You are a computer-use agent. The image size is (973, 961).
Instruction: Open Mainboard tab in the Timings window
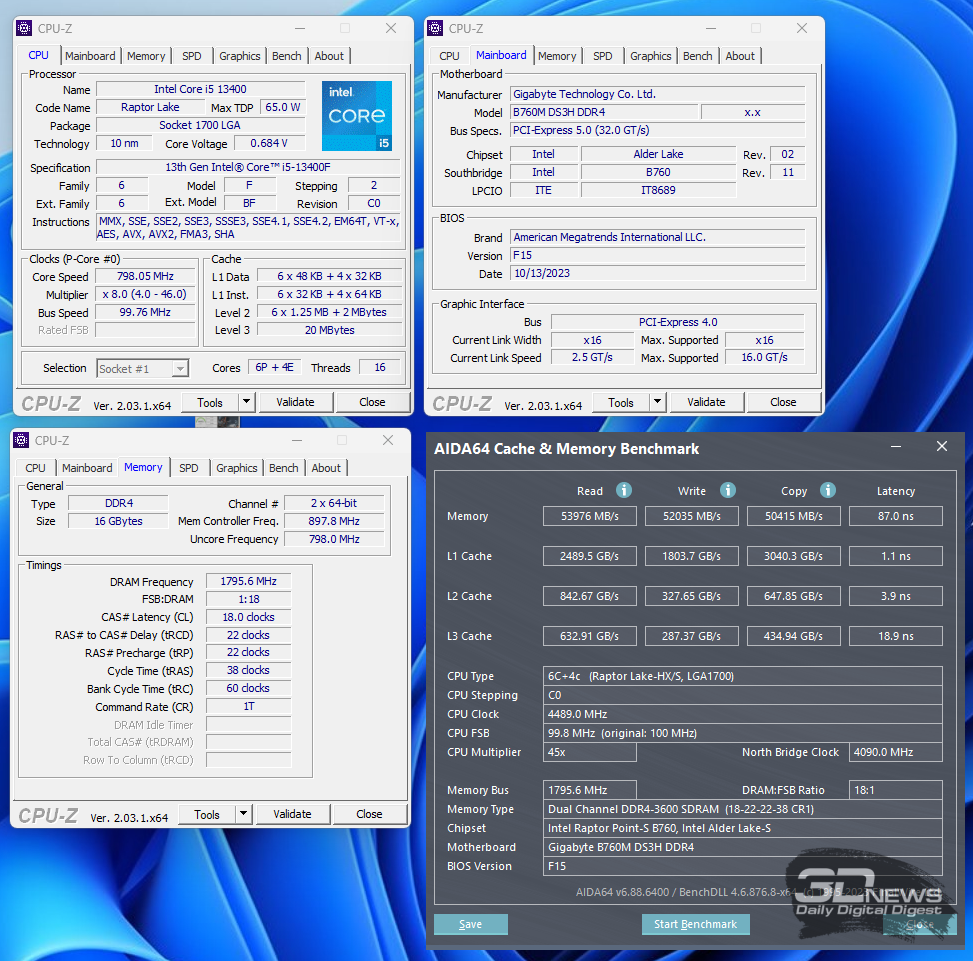(x=87, y=468)
